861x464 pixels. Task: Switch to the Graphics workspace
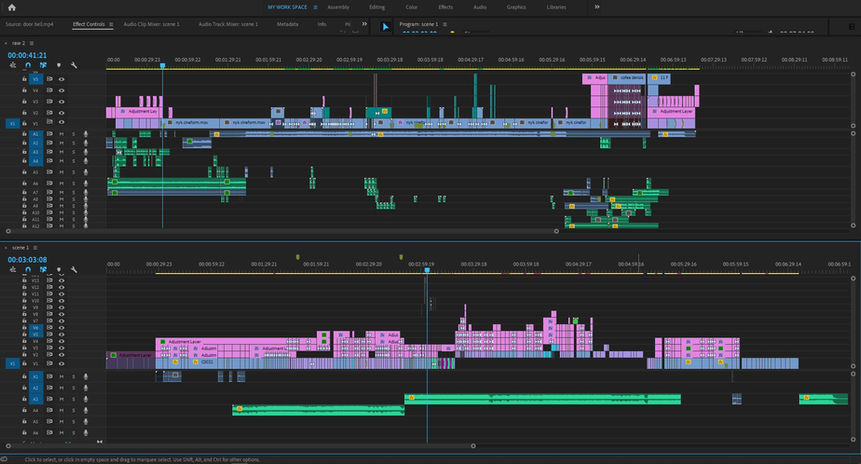[516, 7]
